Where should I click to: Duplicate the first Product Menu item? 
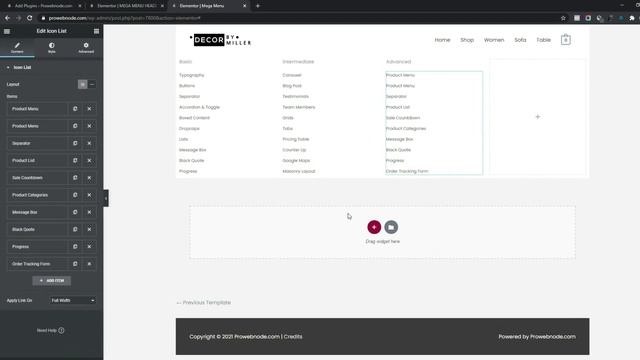[x=75, y=109]
